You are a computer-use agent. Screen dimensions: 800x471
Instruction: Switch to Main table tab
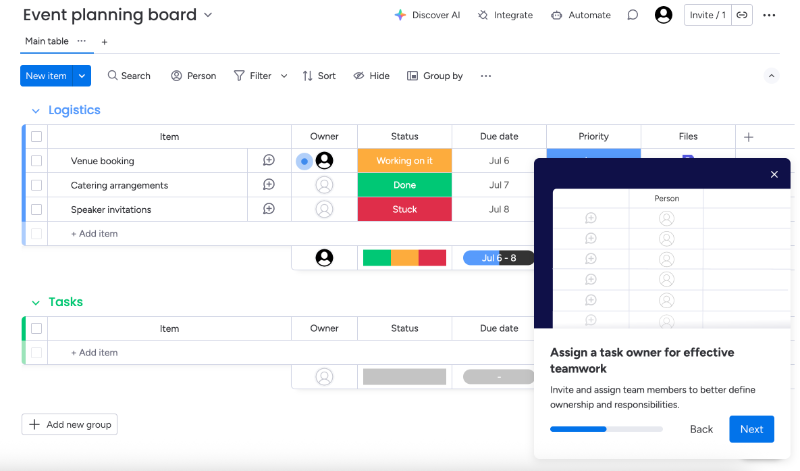click(47, 41)
